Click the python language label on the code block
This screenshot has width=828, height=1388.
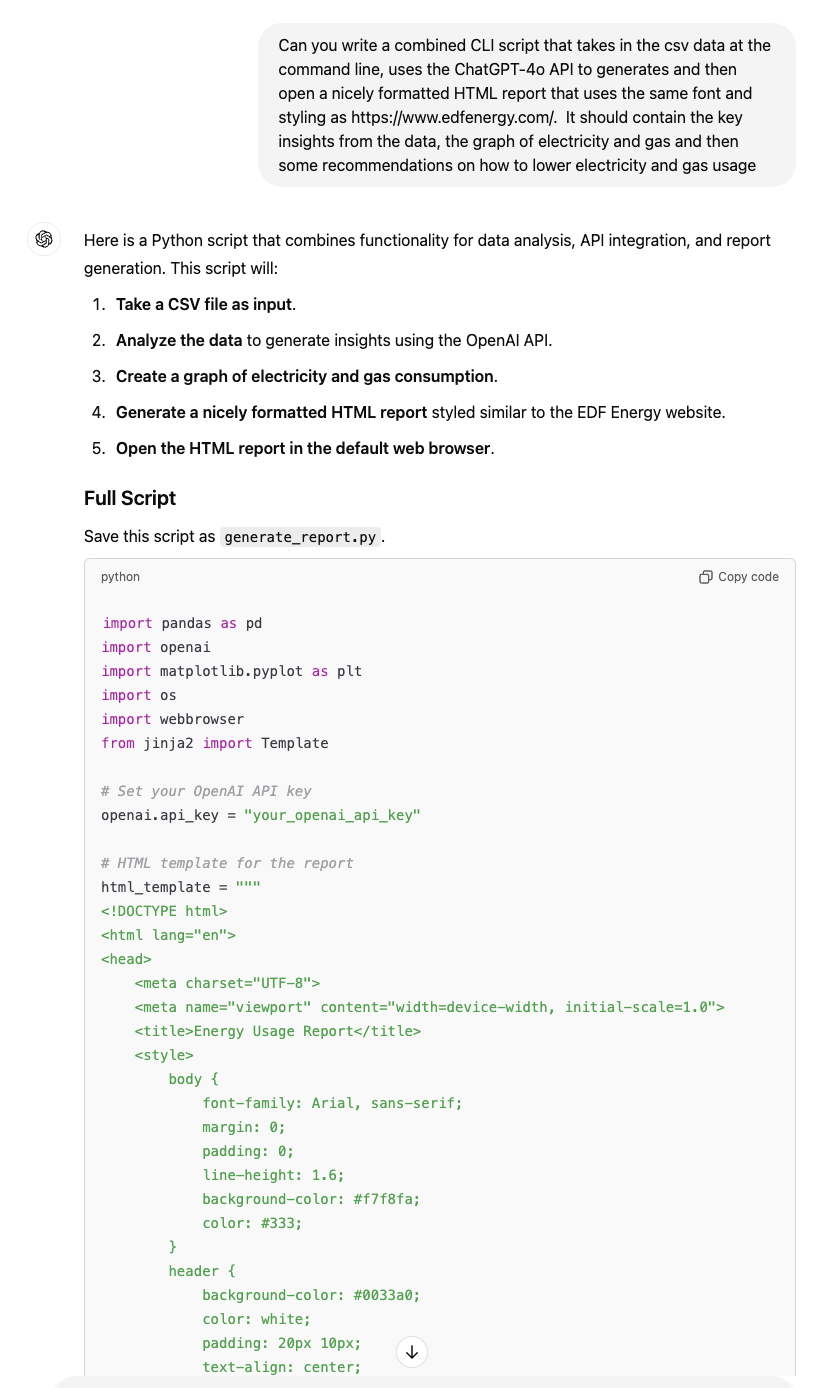tap(120, 577)
